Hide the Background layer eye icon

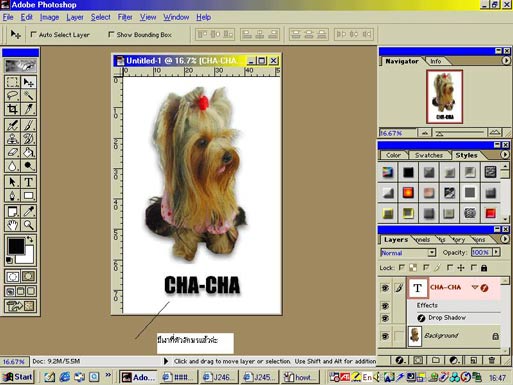point(385,336)
